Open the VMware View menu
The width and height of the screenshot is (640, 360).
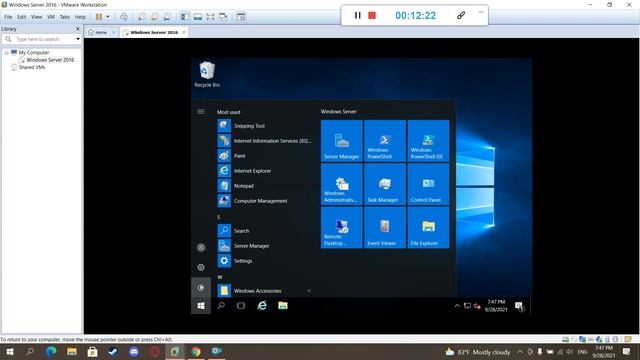[36, 17]
